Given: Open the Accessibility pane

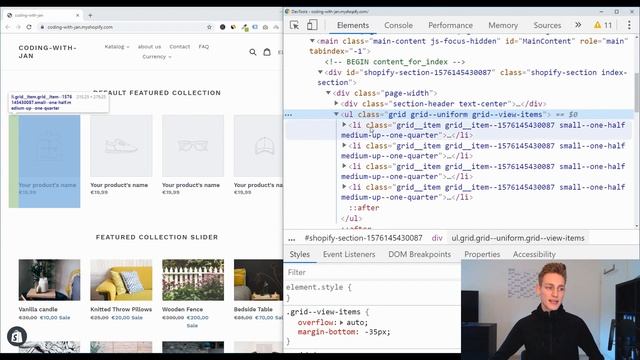Looking at the screenshot, I should pos(534,254).
